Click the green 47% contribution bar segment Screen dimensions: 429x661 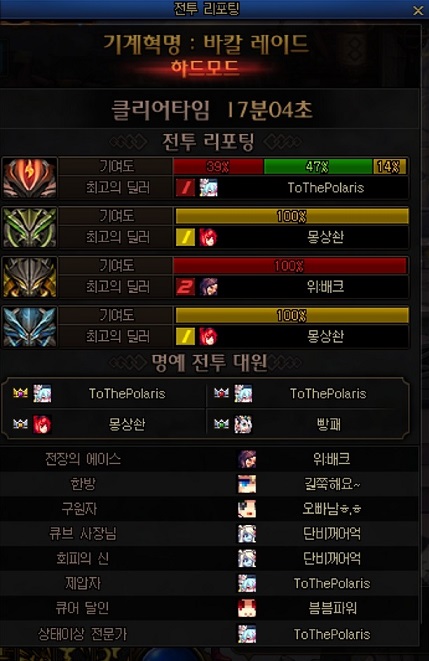[318, 167]
